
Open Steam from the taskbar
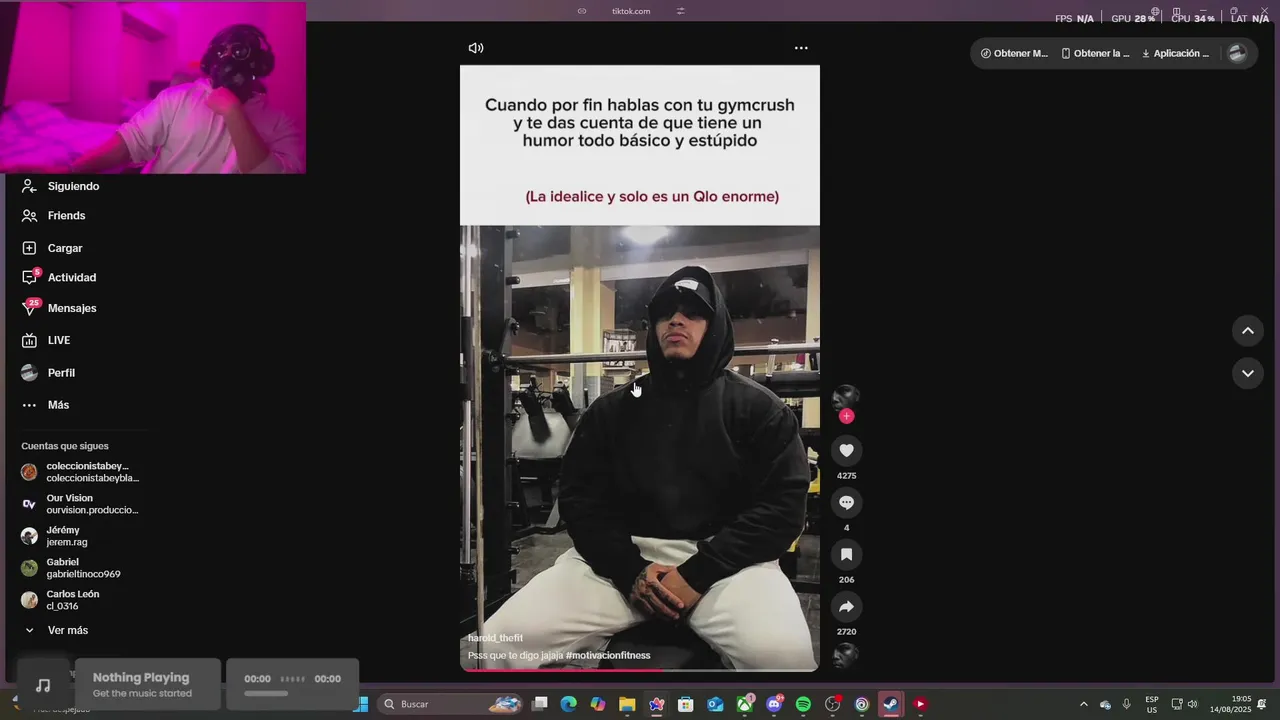pyautogui.click(x=890, y=704)
